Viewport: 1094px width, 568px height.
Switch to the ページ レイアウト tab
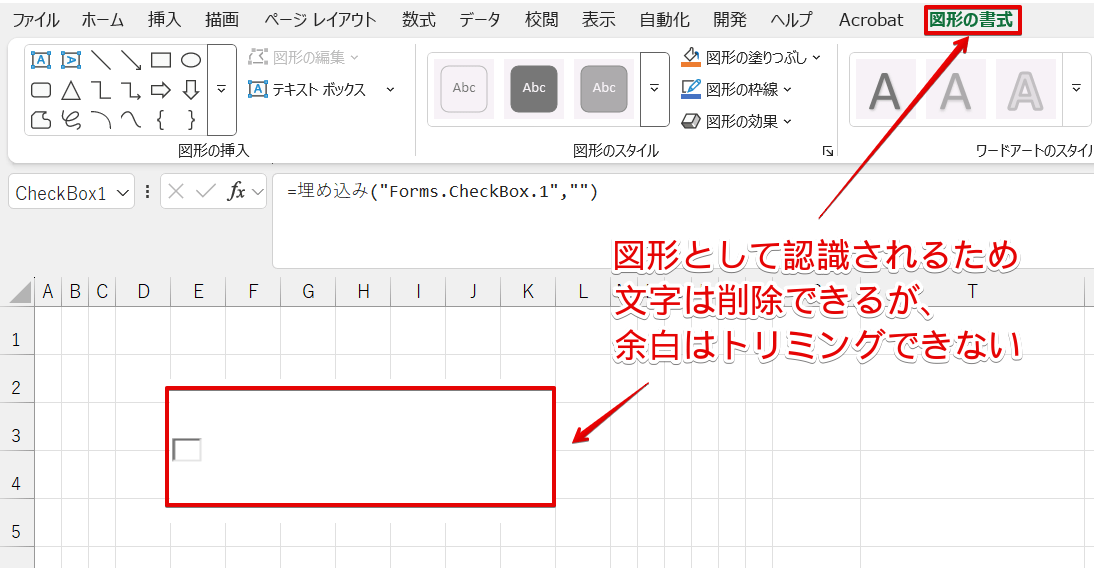tap(320, 20)
